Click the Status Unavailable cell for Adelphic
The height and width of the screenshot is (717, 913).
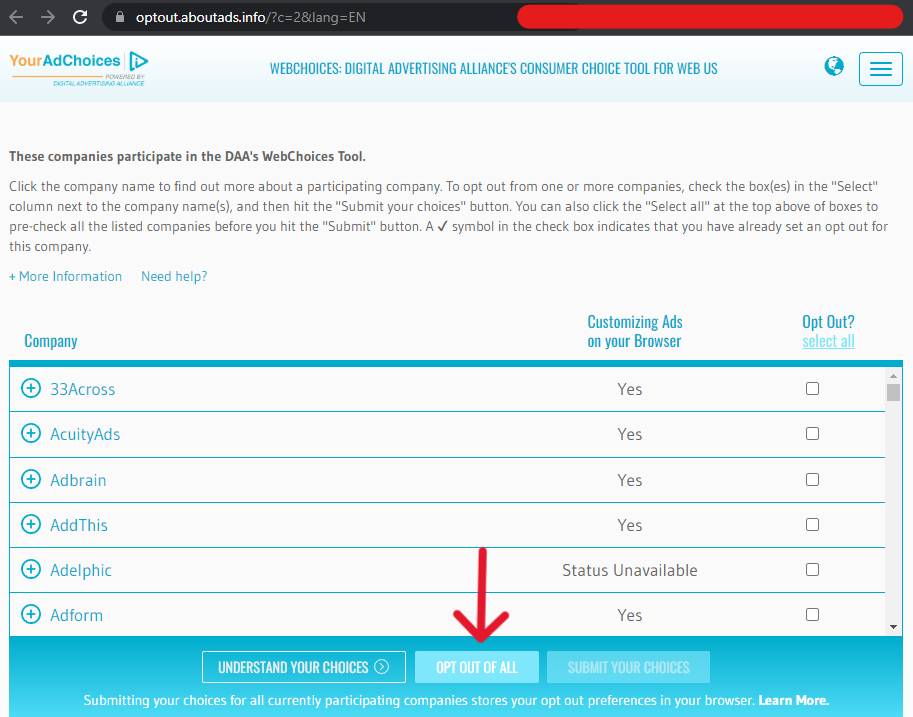tap(629, 570)
